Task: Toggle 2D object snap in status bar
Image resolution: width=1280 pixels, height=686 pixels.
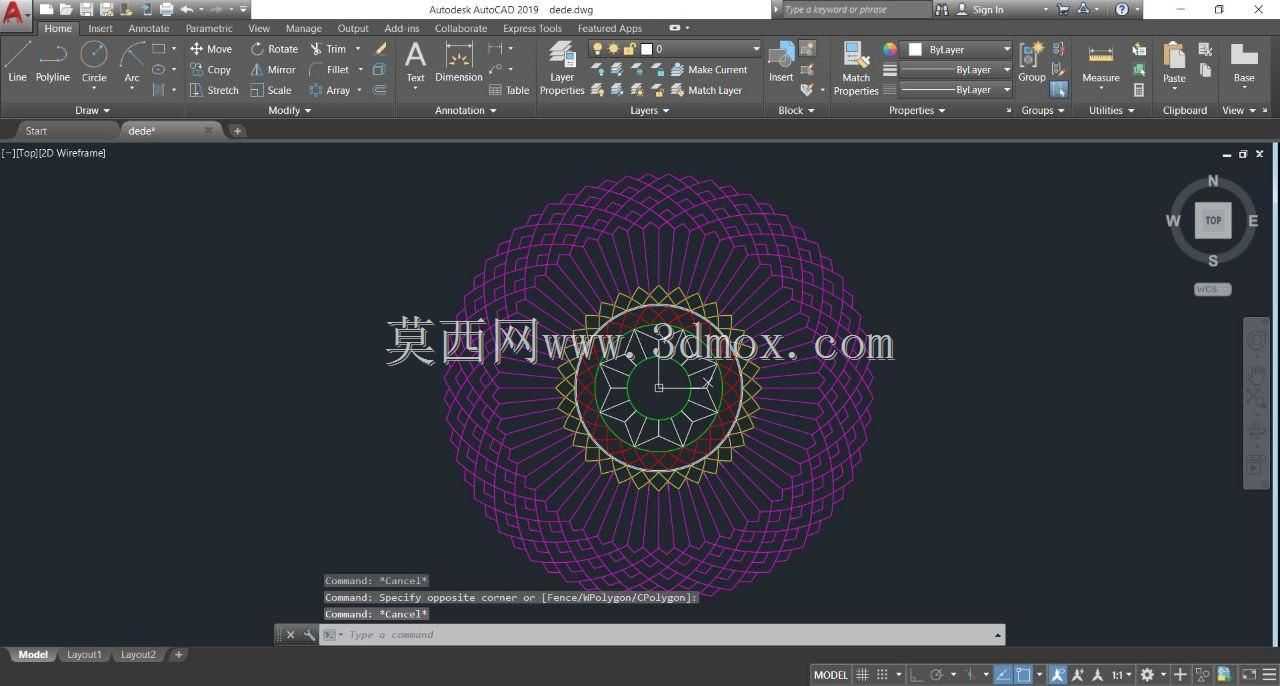Action: click(x=1023, y=675)
